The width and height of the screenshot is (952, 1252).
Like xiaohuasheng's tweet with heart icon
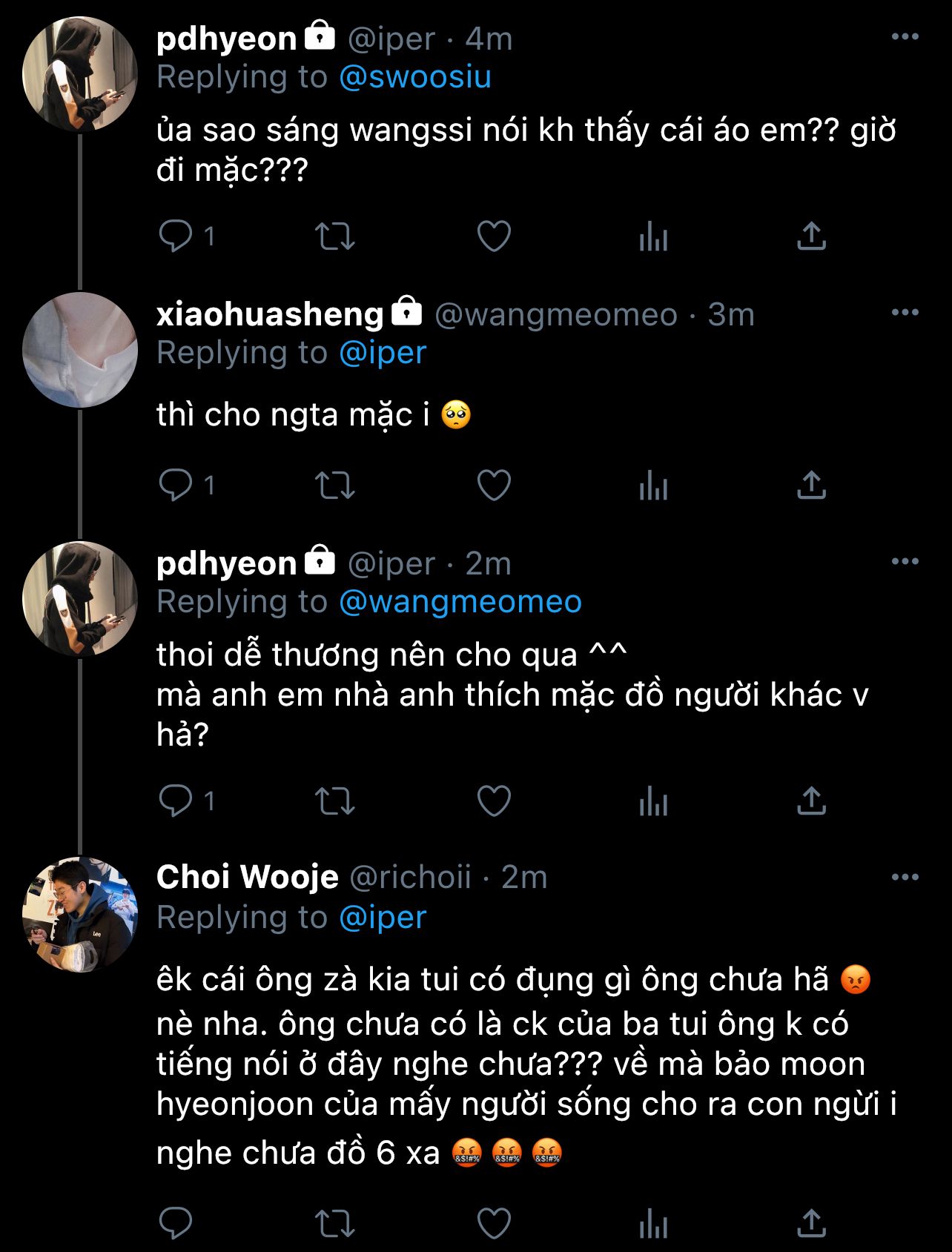click(494, 486)
